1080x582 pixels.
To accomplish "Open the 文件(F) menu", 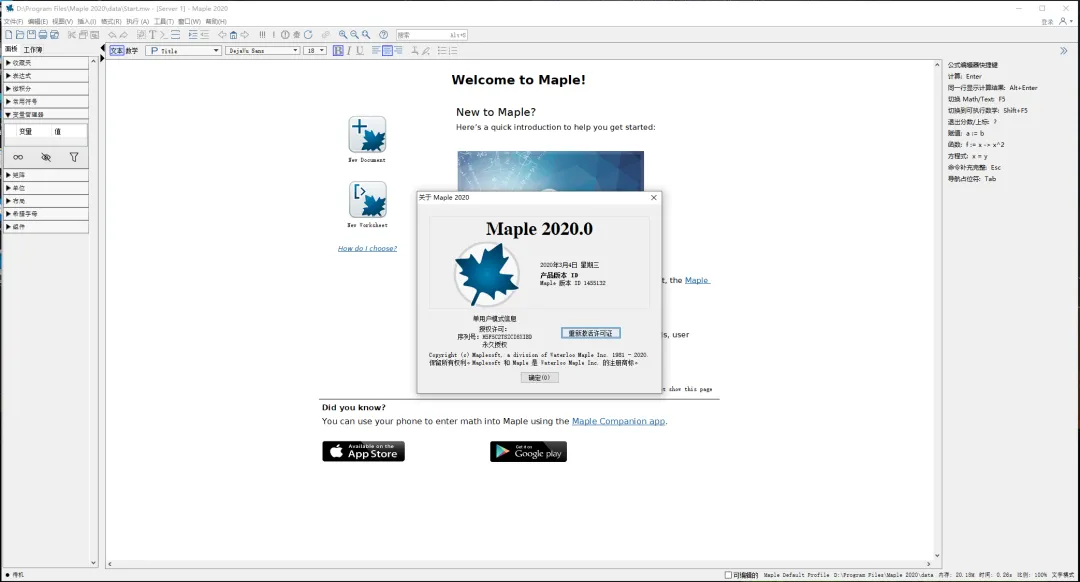I will [13, 21].
